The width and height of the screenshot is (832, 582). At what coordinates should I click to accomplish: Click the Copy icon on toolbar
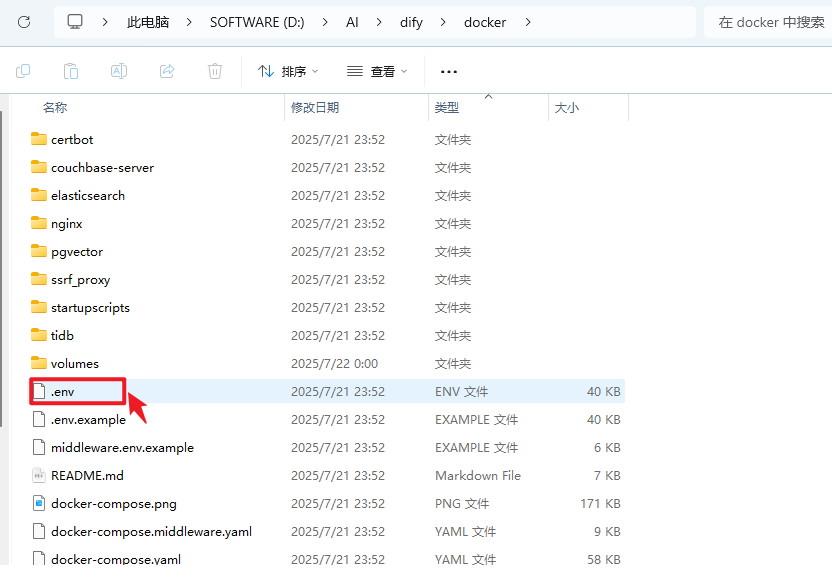(22, 71)
